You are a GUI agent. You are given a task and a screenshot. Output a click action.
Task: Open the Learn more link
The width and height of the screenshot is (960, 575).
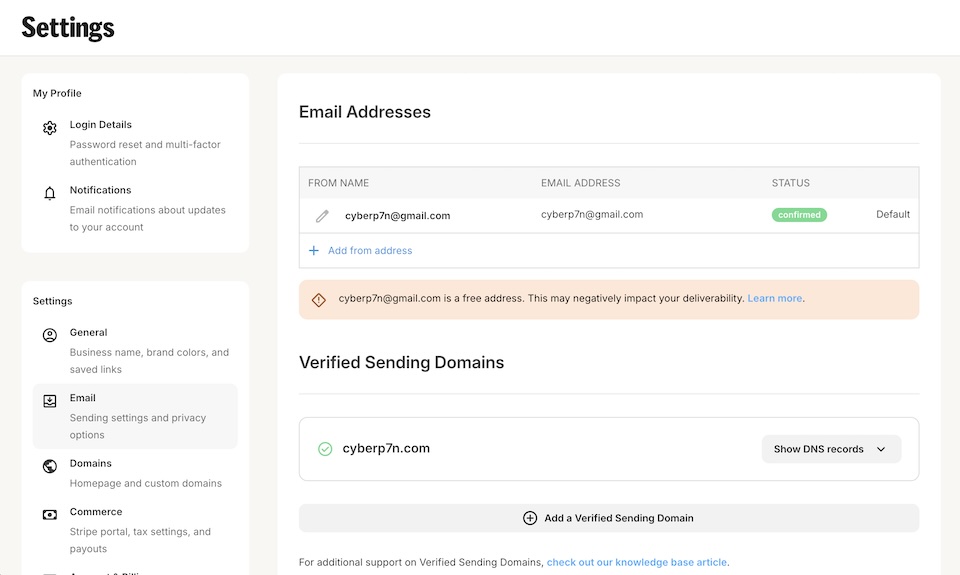[x=774, y=298]
